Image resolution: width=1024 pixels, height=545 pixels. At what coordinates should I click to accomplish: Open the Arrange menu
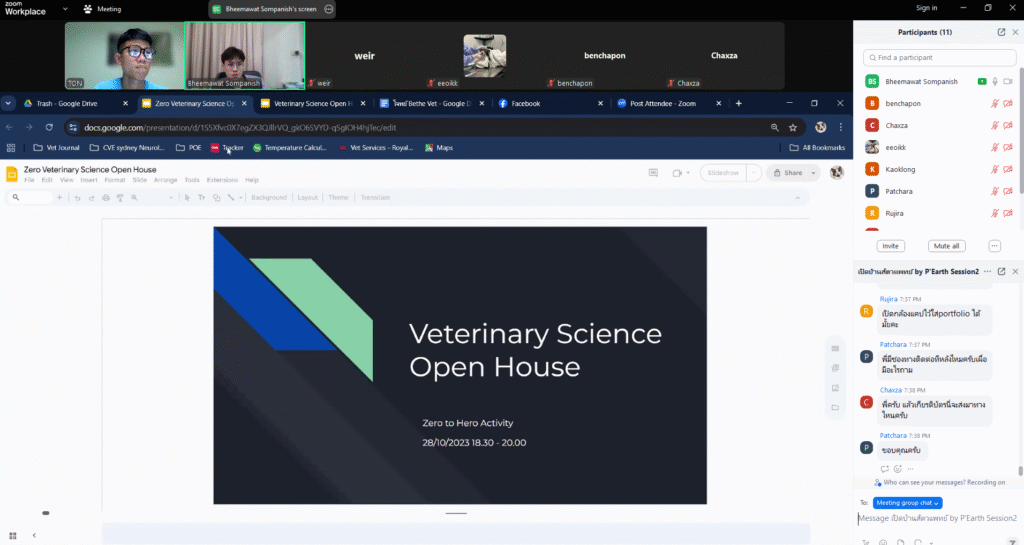[x=165, y=180]
